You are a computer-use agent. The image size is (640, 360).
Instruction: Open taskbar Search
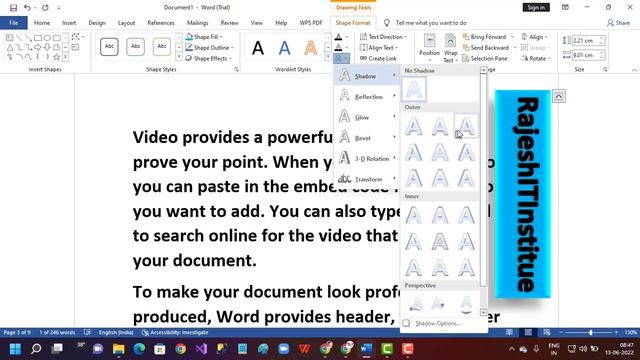click(x=36, y=349)
